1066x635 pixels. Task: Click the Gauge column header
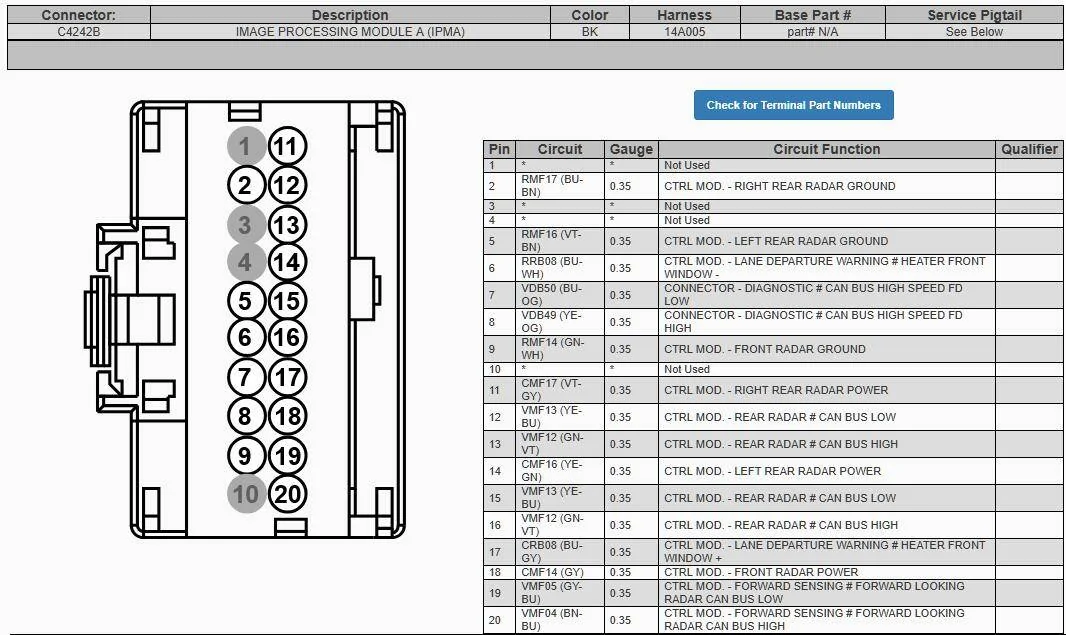click(x=631, y=150)
